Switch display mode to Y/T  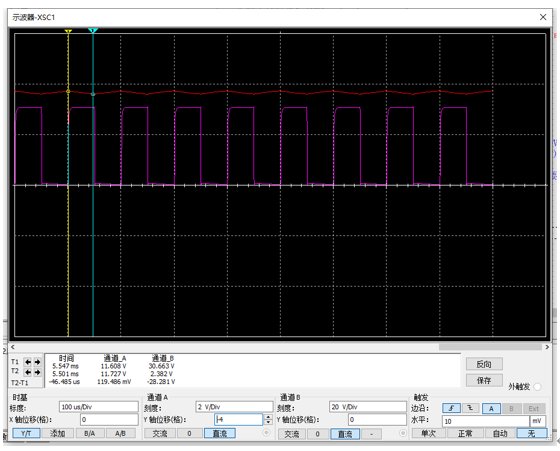[26, 433]
